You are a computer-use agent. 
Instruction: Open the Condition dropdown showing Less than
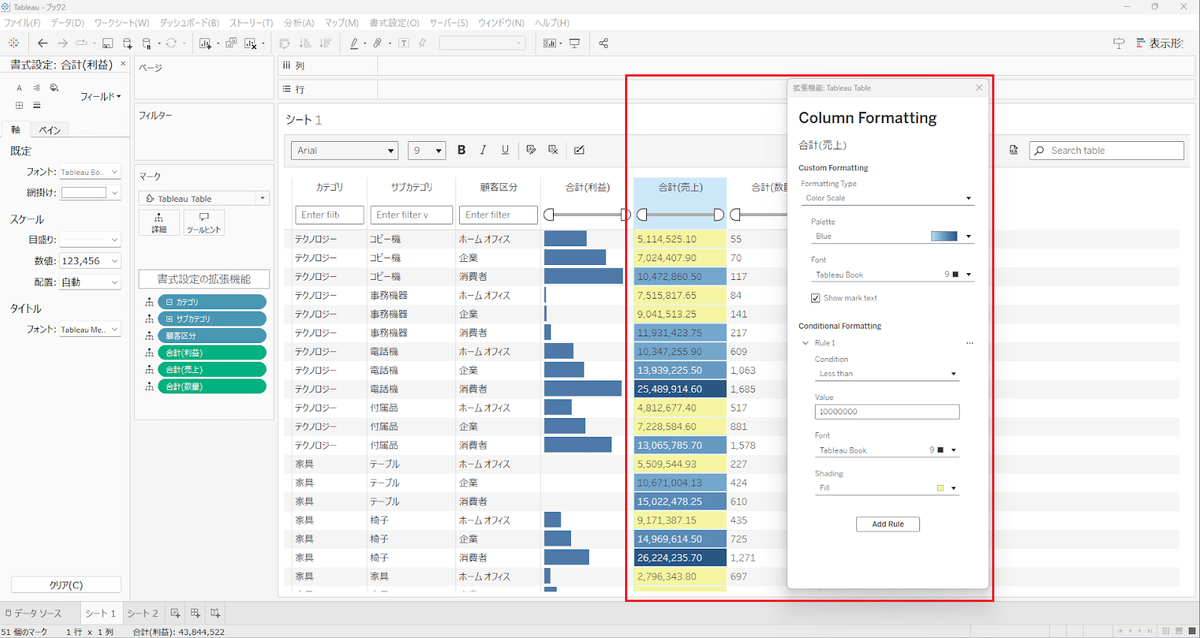[x=886, y=373]
